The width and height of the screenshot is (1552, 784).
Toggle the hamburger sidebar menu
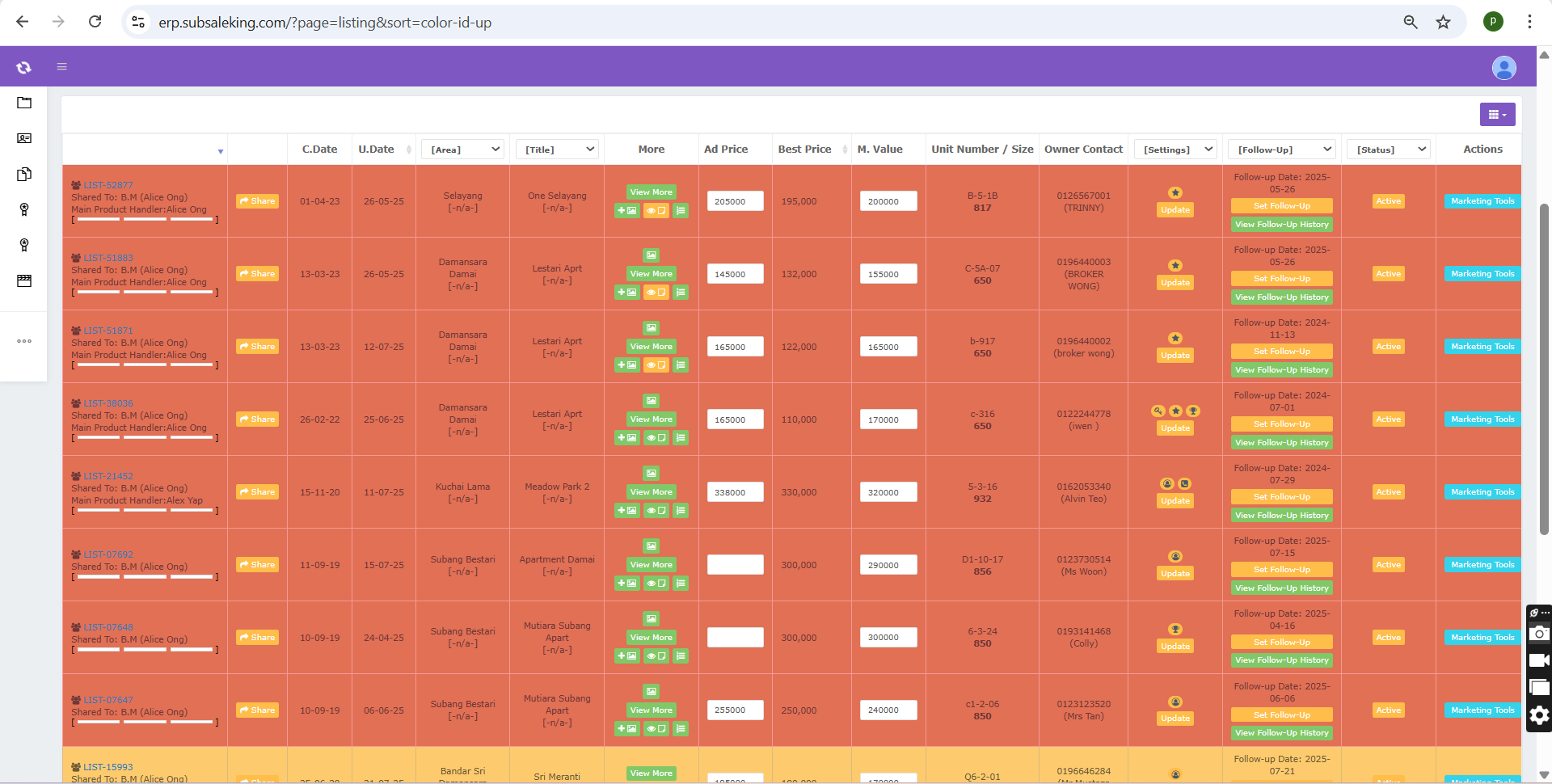[x=61, y=66]
